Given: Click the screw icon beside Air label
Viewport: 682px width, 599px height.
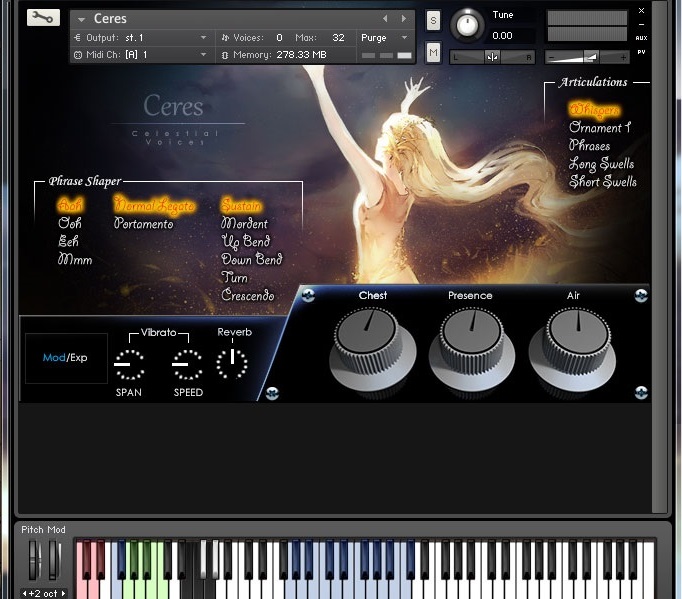Looking at the screenshot, I should point(641,295).
